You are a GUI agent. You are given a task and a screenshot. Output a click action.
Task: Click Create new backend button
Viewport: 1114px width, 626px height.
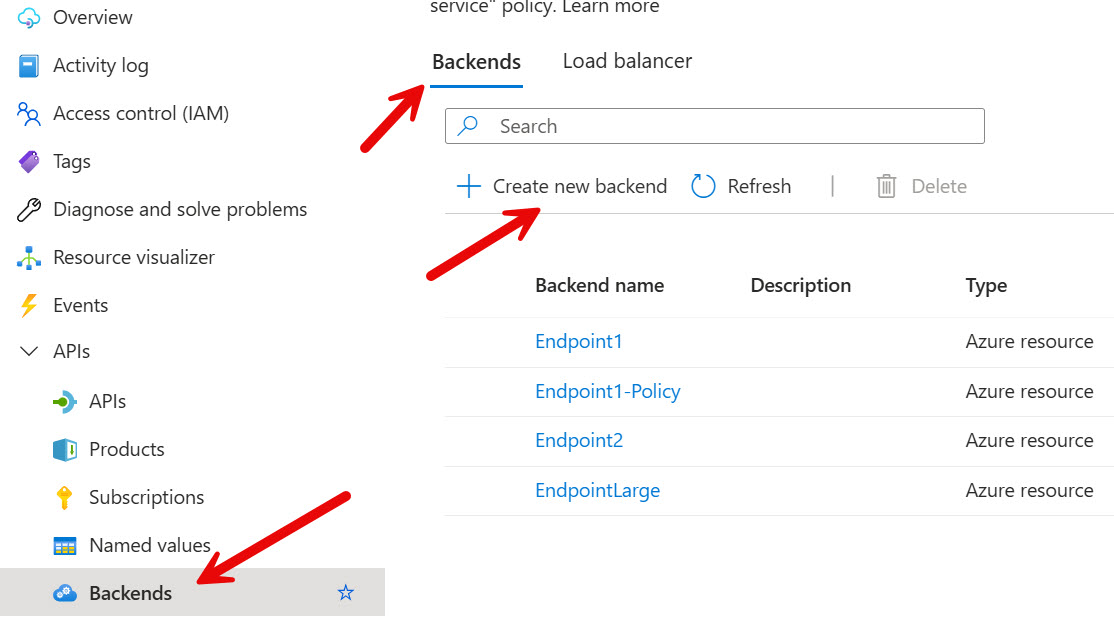pos(562,186)
